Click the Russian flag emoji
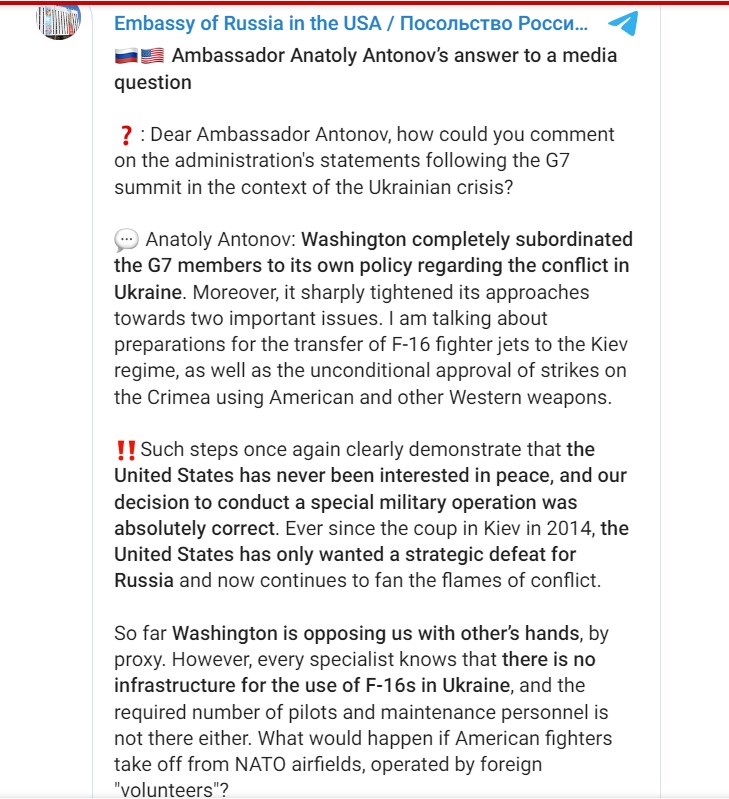This screenshot has width=729, height=799. 125,56
